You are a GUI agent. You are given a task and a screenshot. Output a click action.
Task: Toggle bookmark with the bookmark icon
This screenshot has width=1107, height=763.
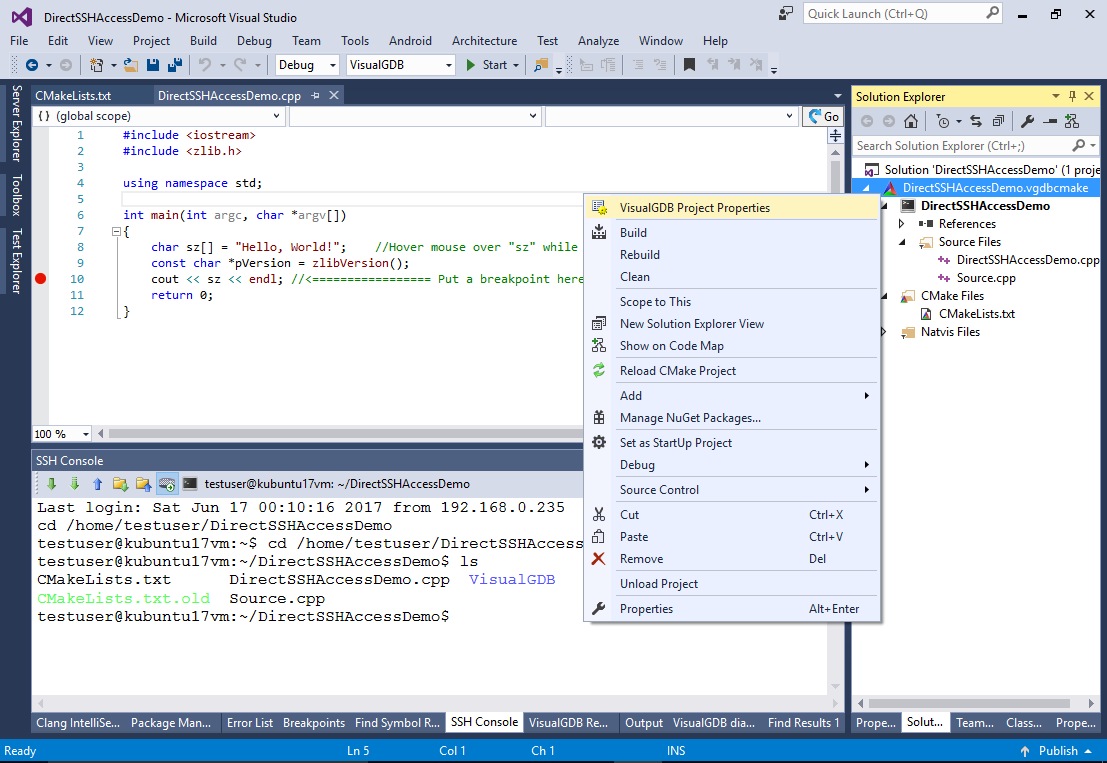pos(690,65)
